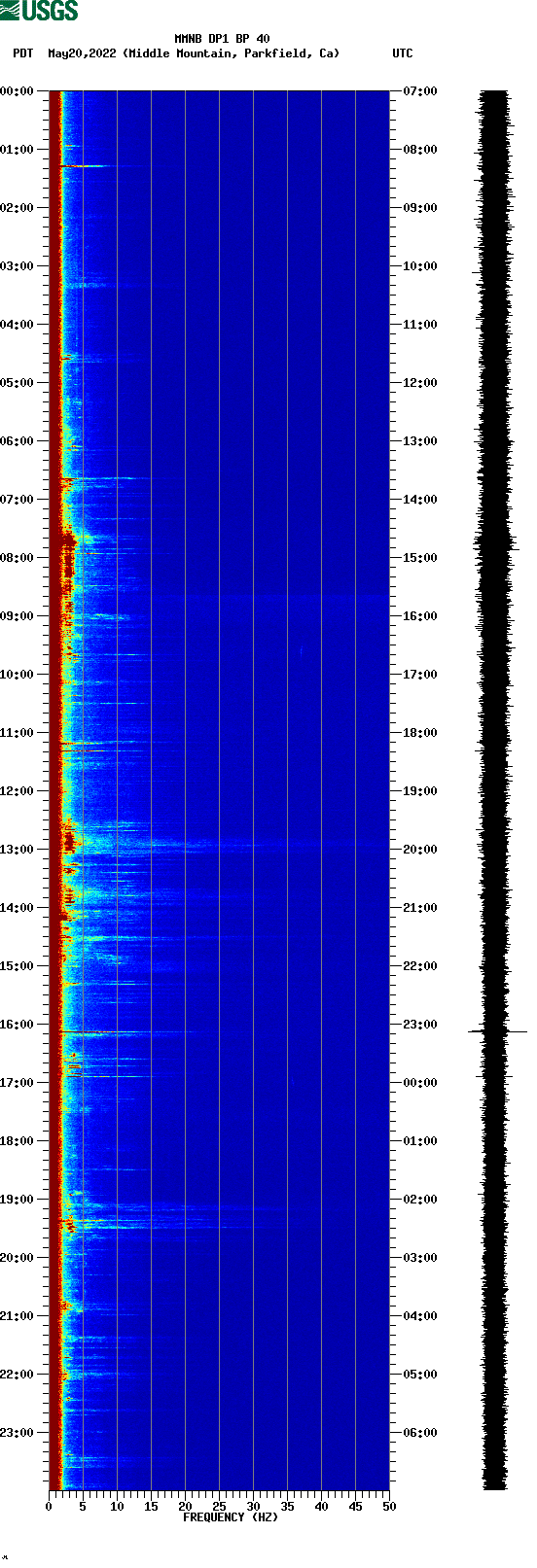Click the '13:00' PDT time label
This screenshot has width=537, height=1568.
[x=18, y=850]
